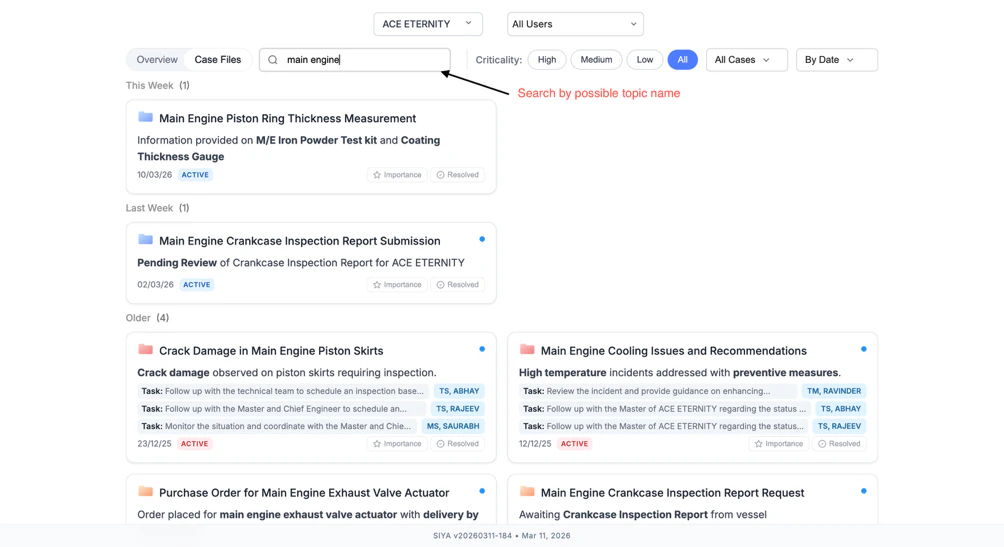The height and width of the screenshot is (547, 1004).
Task: Open Crack Damage in Main Engine Piston Skirts
Action: tap(271, 351)
